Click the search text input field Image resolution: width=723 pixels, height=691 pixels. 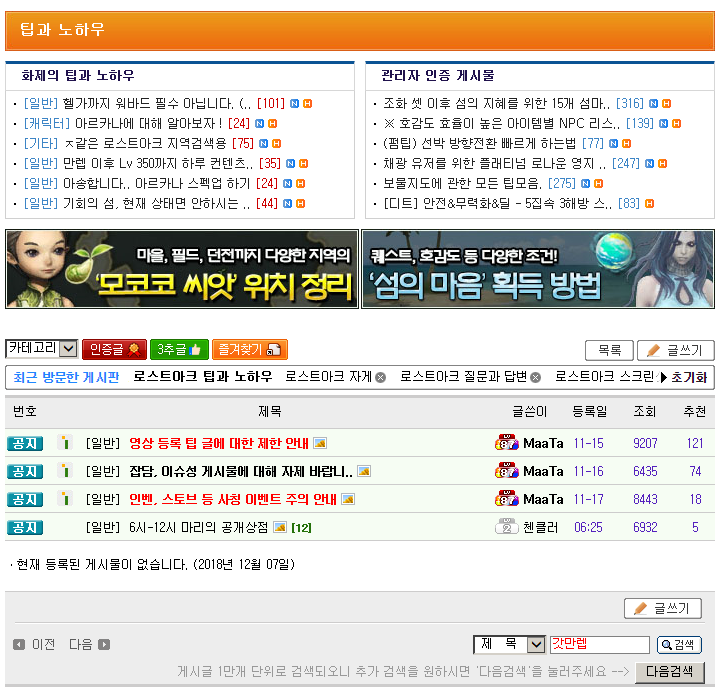(599, 645)
